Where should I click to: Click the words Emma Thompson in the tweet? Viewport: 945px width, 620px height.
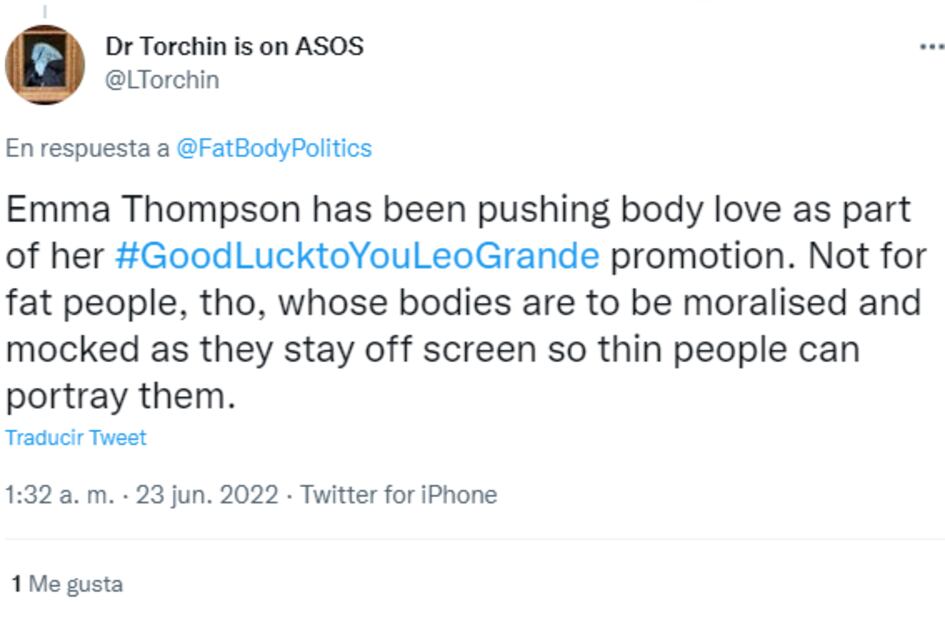[153, 210]
